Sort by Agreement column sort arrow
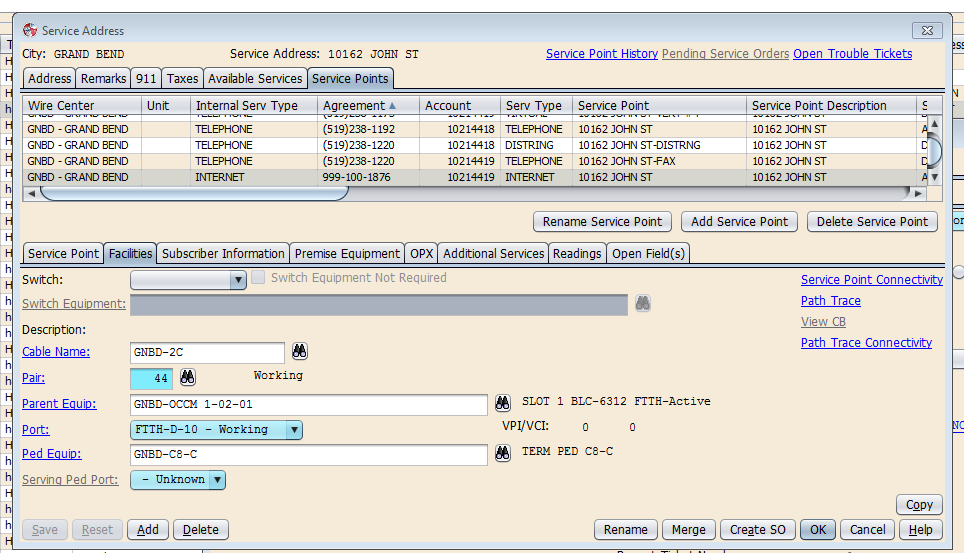The width and height of the screenshot is (964, 553). click(x=392, y=105)
